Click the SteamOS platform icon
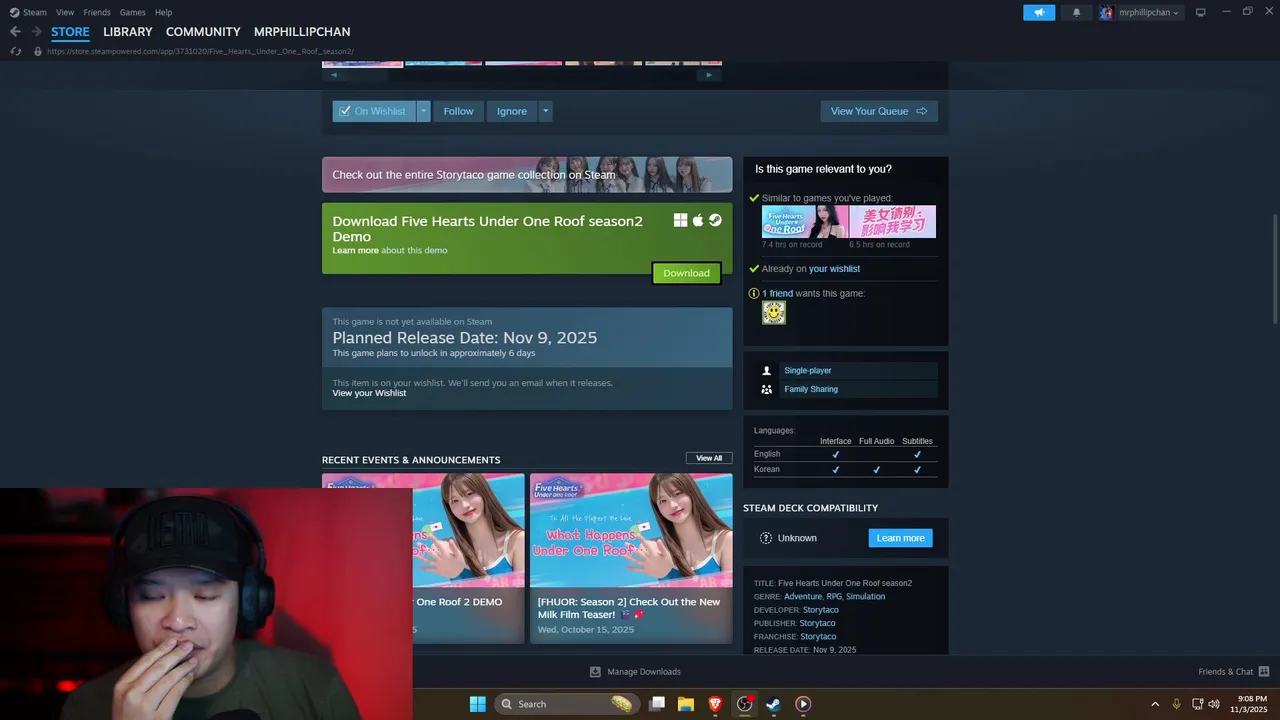Screen dimensions: 1280x720 [715, 220]
